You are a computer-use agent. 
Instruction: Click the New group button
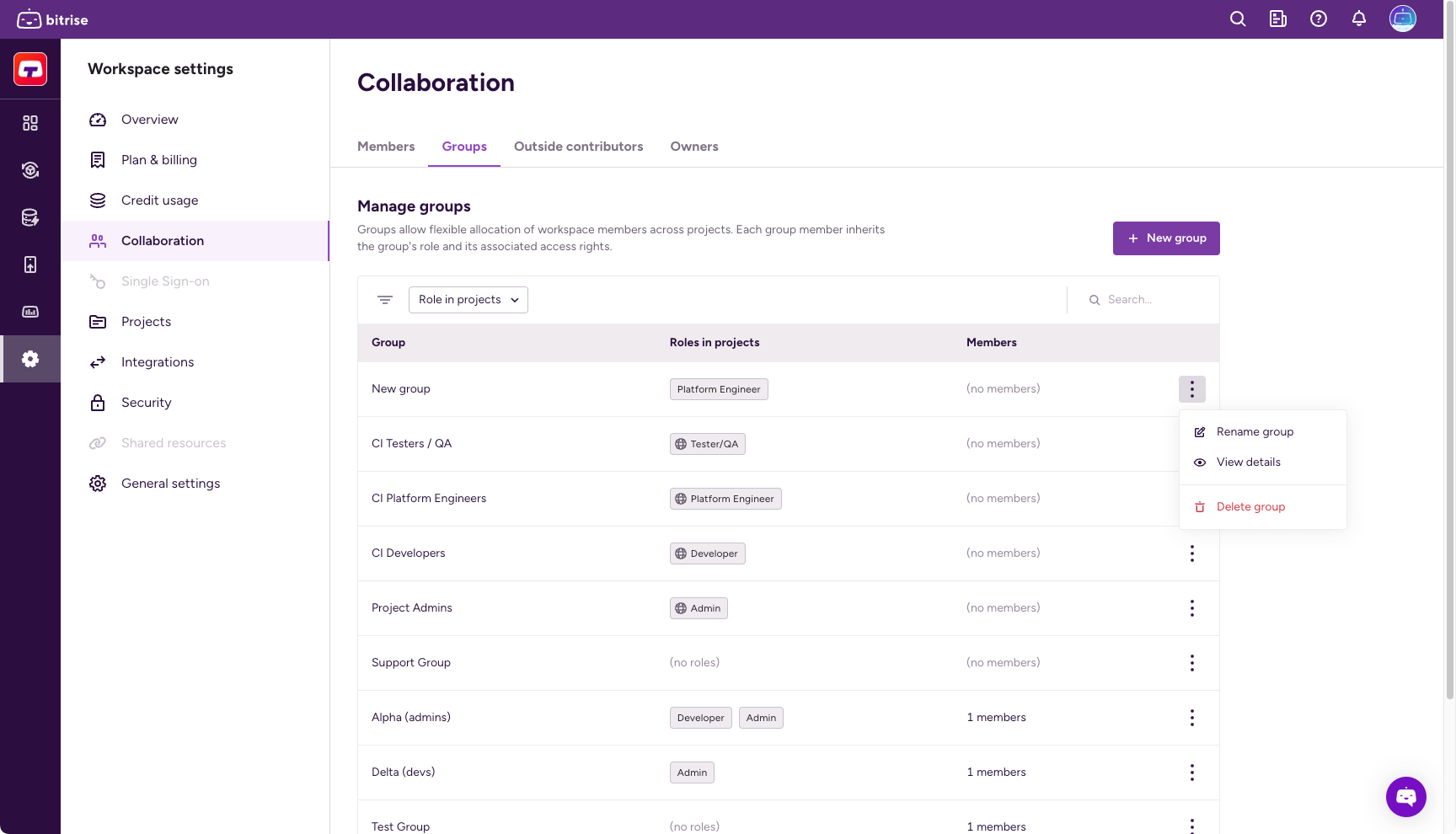point(1165,238)
